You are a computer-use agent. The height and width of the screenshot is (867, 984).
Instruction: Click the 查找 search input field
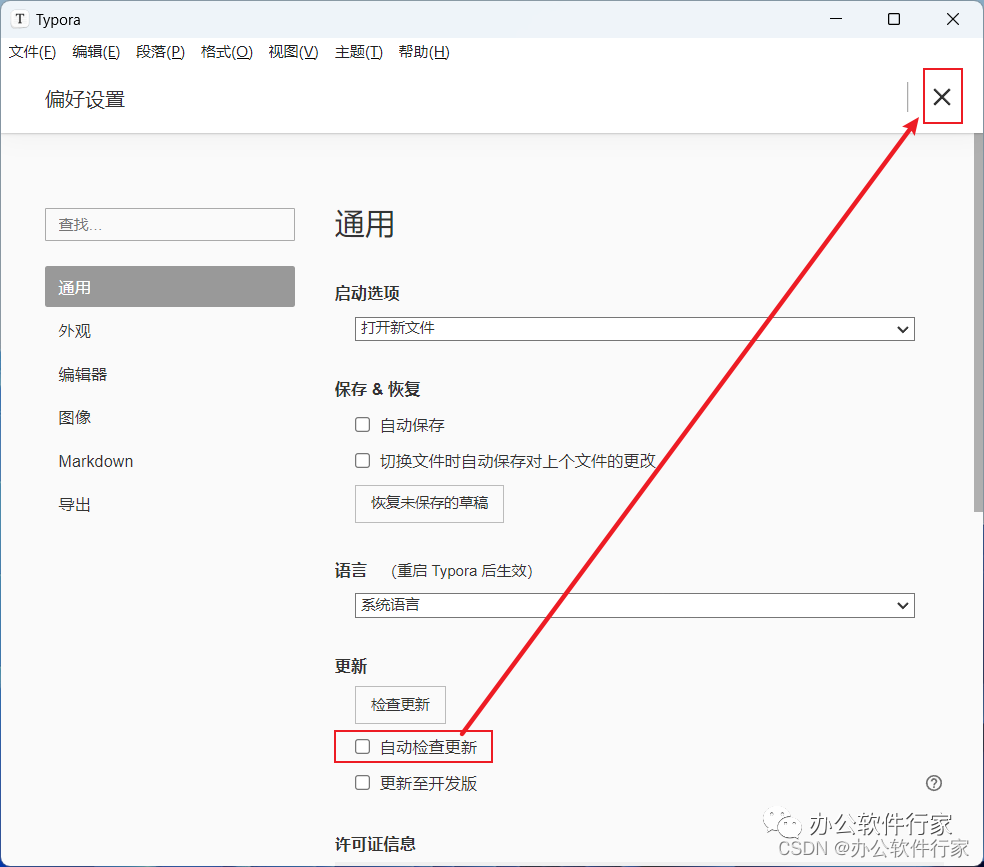coord(169,225)
